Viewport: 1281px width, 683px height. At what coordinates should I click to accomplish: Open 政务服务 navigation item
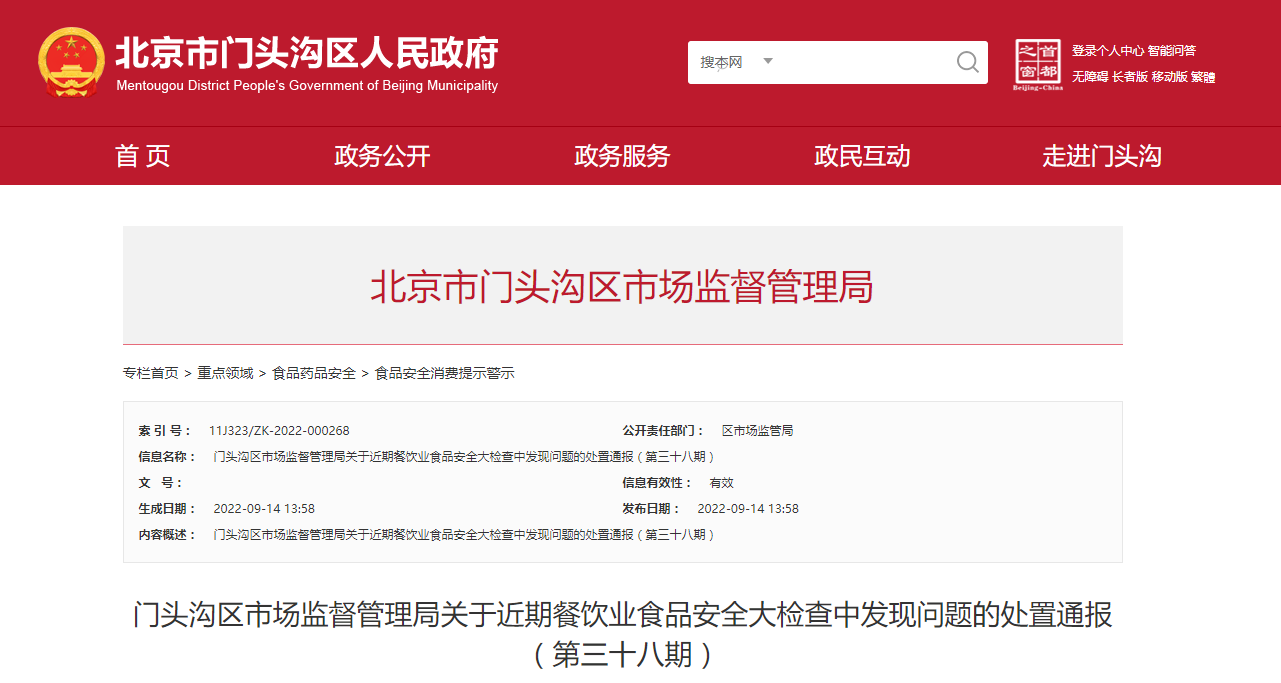point(622,156)
